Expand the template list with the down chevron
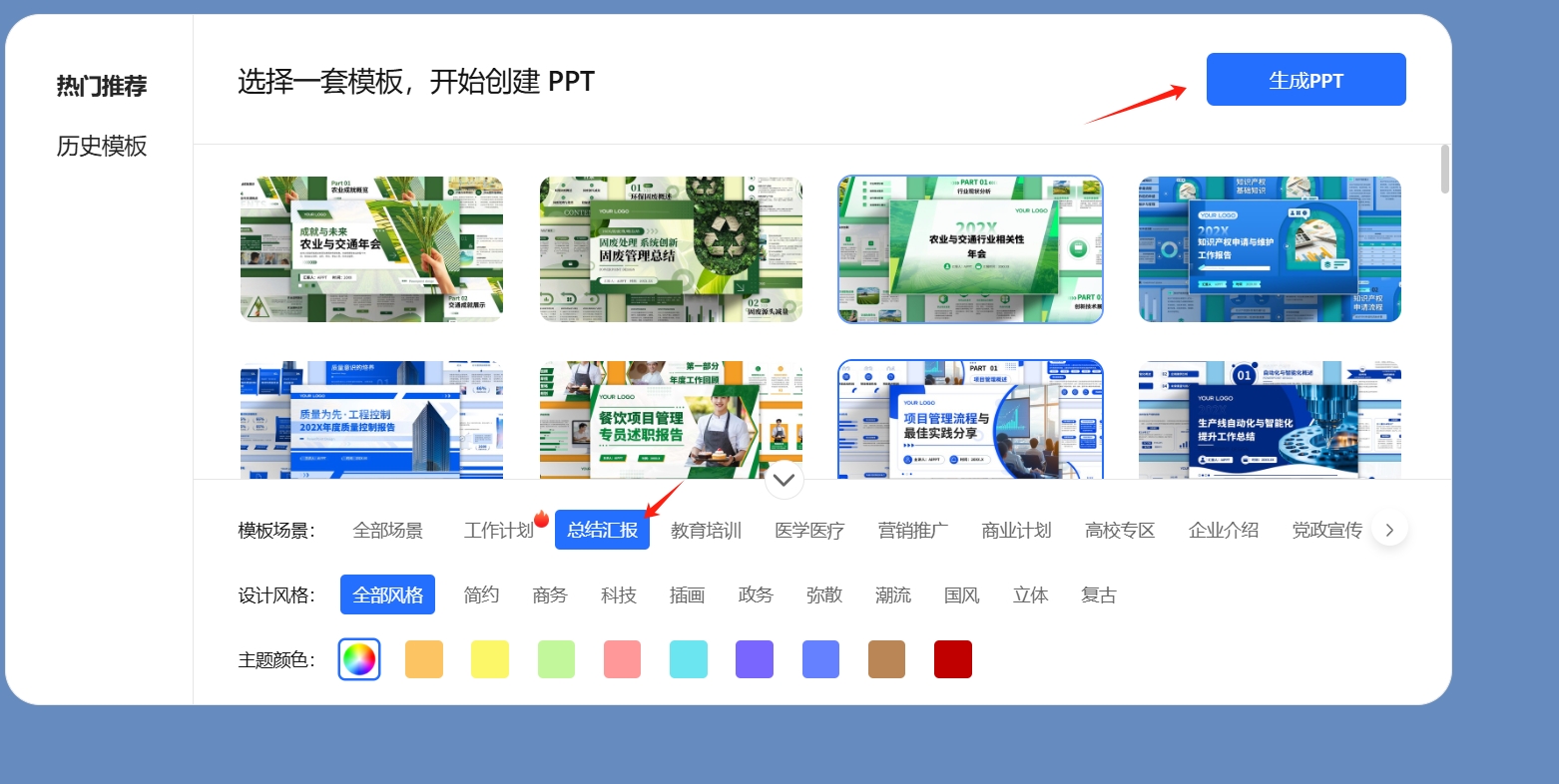 783,481
